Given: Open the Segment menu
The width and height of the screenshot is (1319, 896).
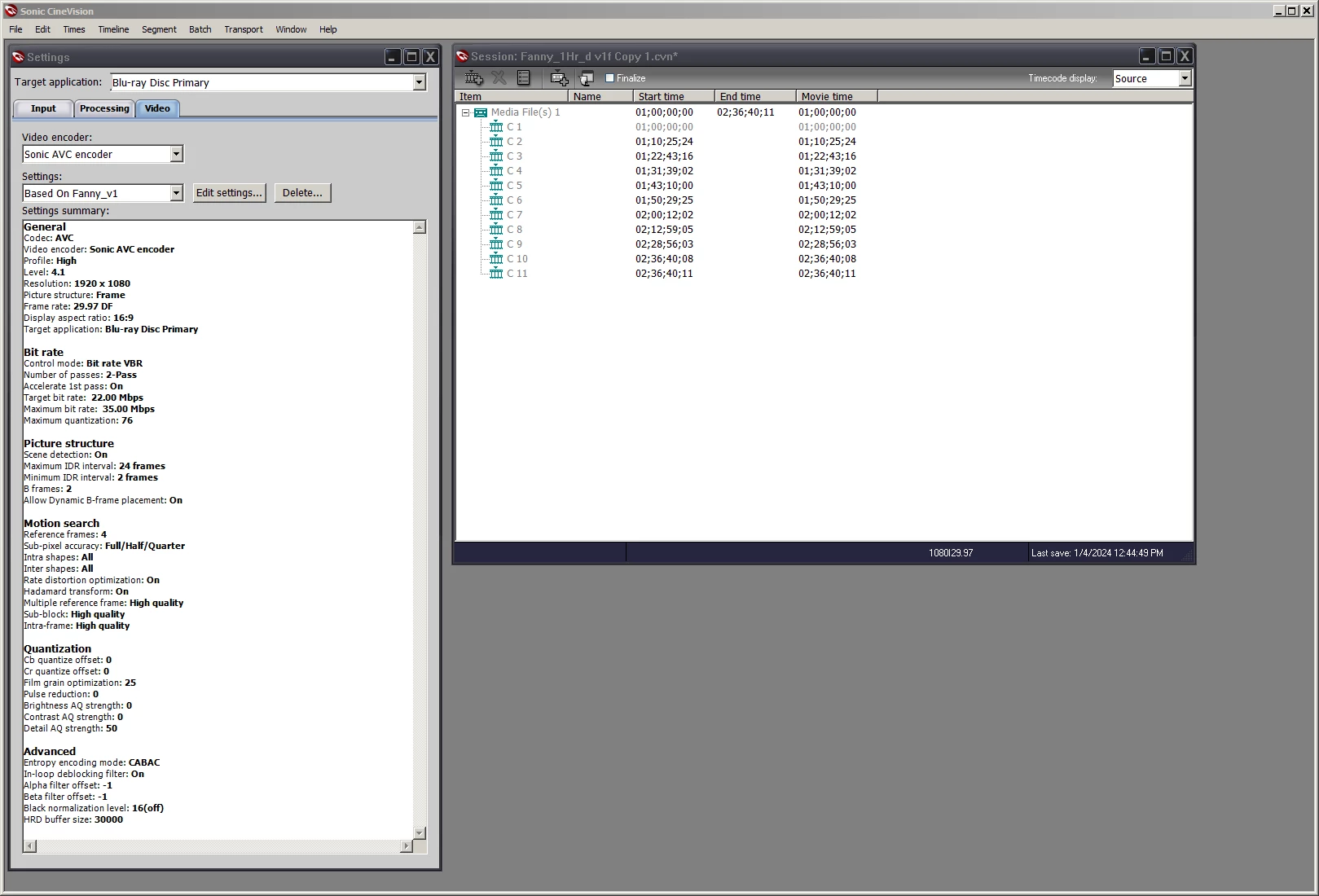Looking at the screenshot, I should pyautogui.click(x=159, y=29).
